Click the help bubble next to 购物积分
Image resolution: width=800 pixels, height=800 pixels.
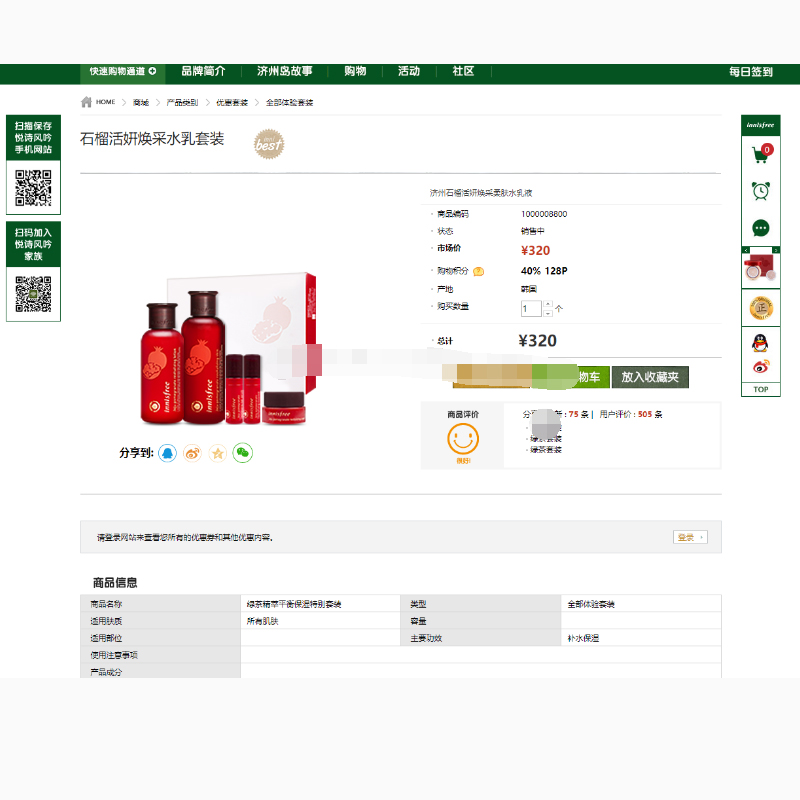[479, 271]
